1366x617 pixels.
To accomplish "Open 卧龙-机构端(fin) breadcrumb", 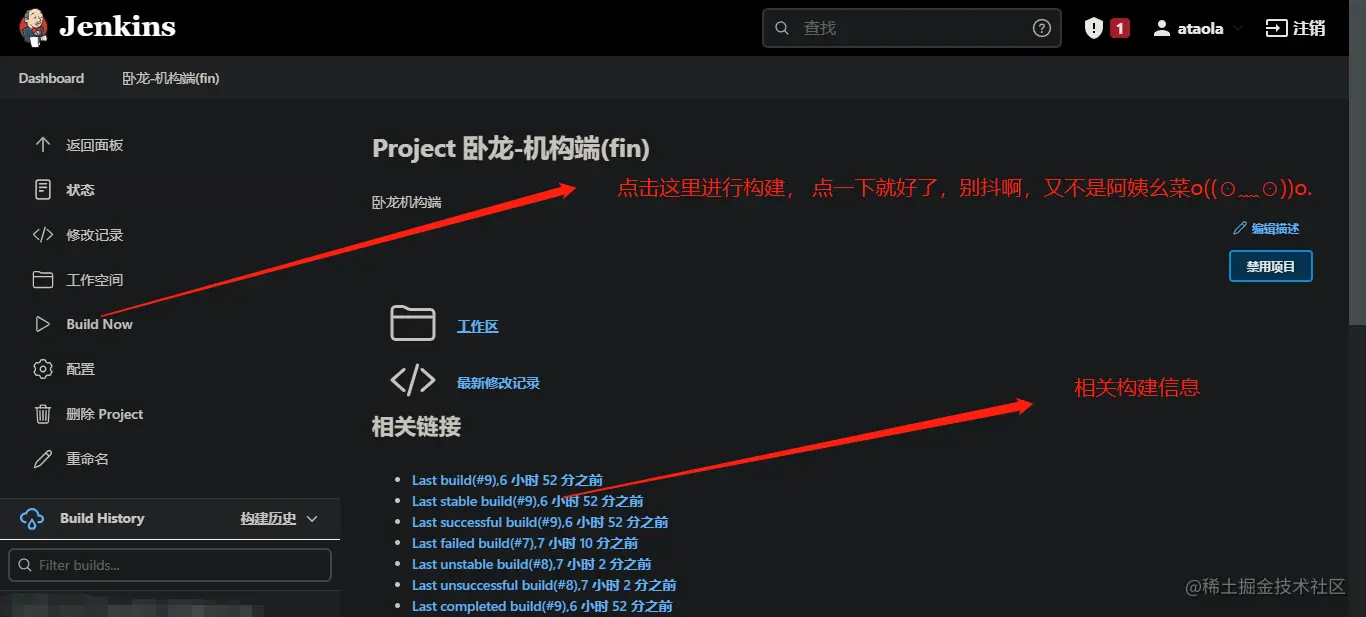I will point(171,78).
